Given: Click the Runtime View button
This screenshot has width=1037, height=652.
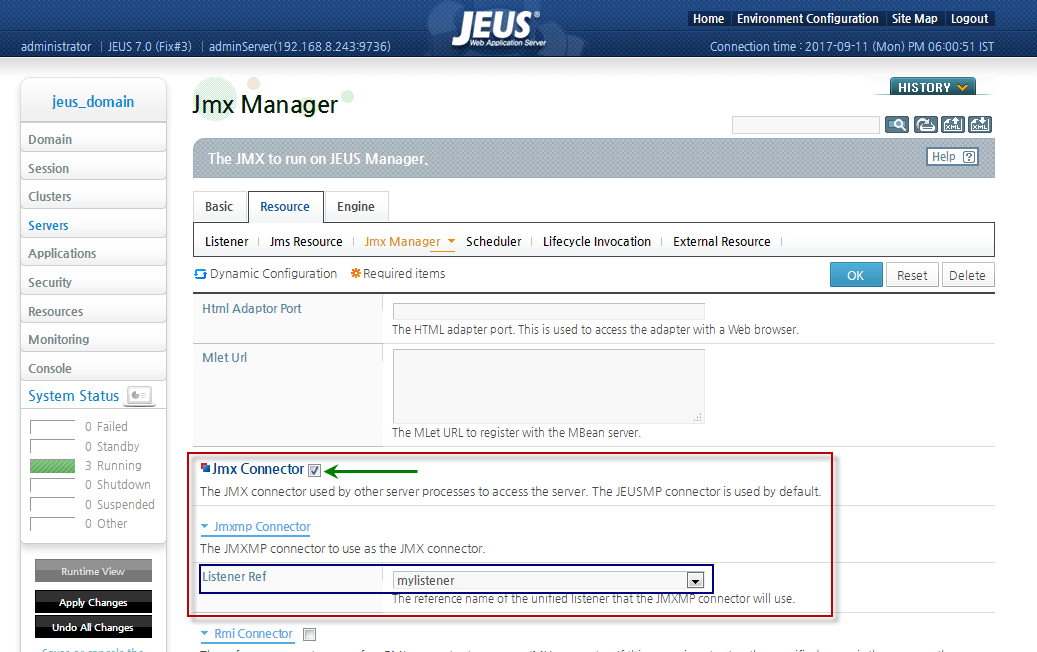Looking at the screenshot, I should point(93,571).
